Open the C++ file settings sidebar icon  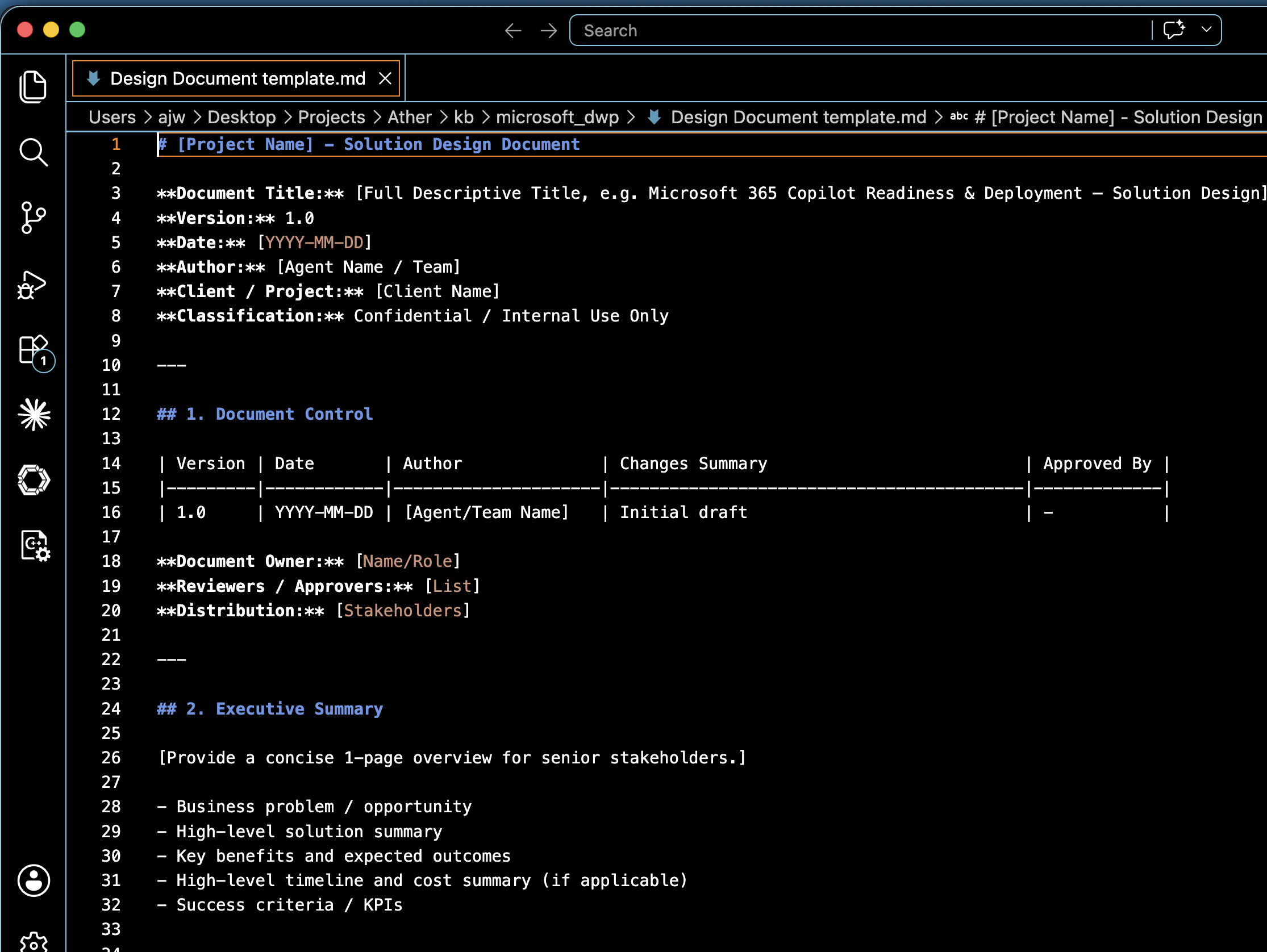pos(36,545)
